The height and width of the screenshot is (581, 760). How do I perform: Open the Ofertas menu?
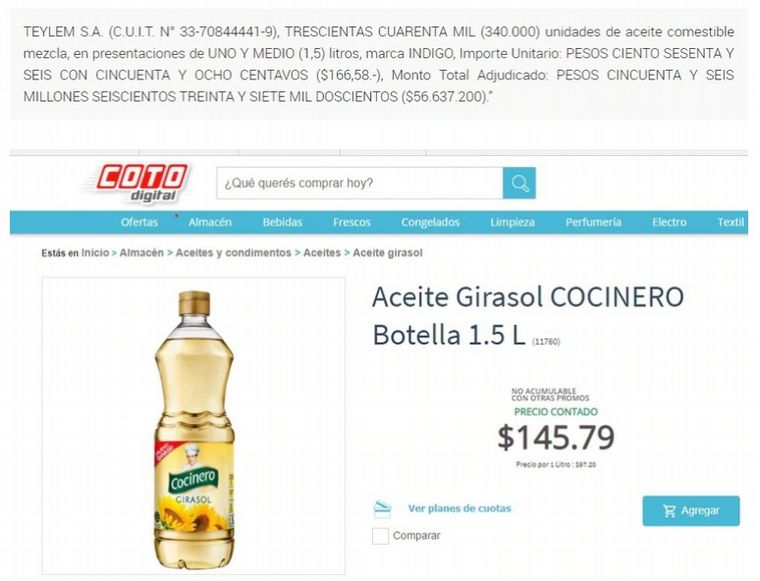pyautogui.click(x=139, y=222)
